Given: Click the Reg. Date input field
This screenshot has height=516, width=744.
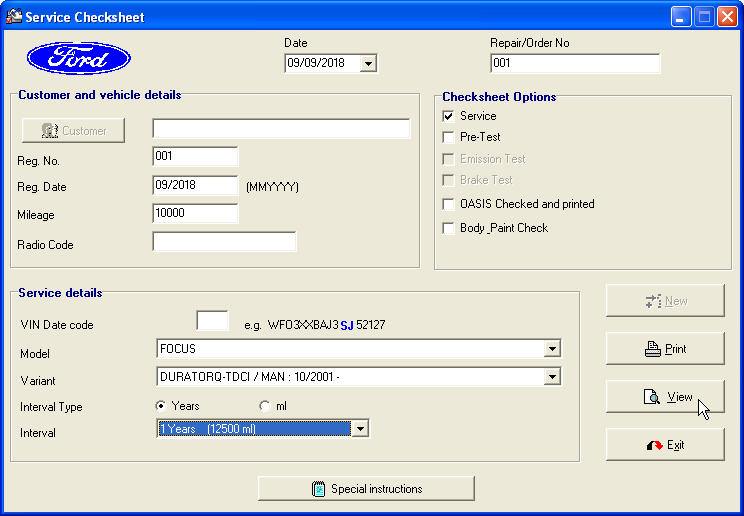Looking at the screenshot, I should [x=195, y=185].
